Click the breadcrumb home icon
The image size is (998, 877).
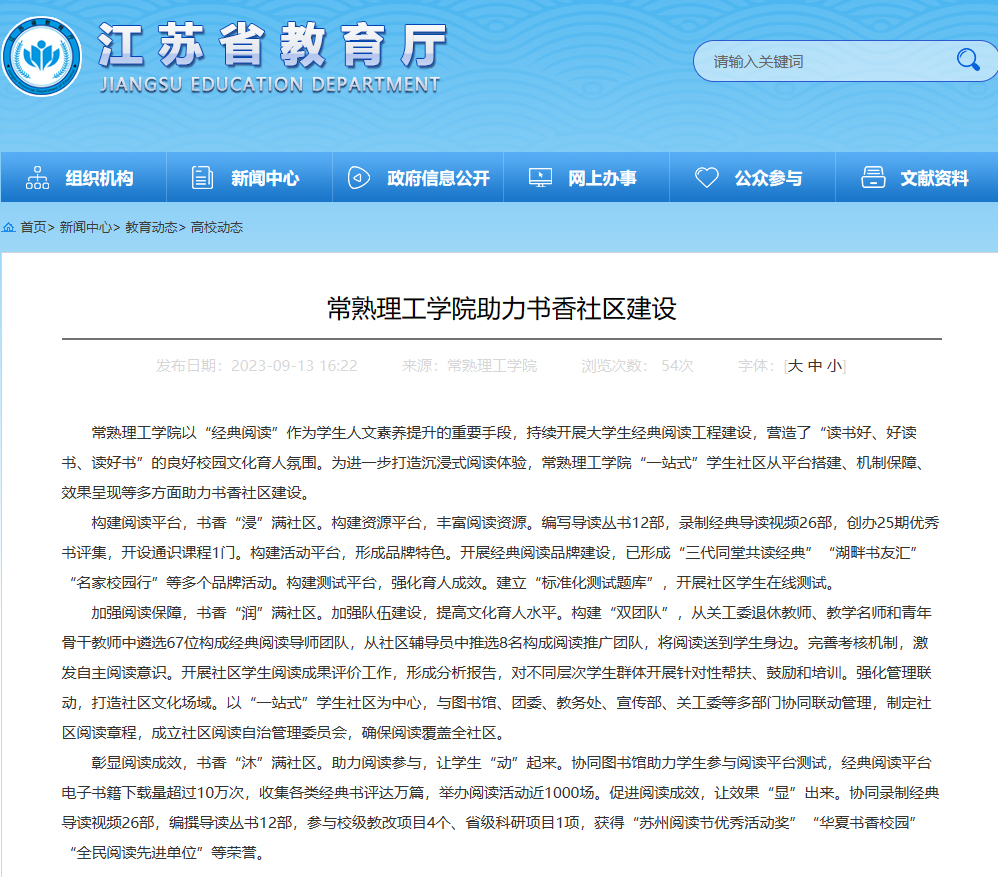[8, 227]
